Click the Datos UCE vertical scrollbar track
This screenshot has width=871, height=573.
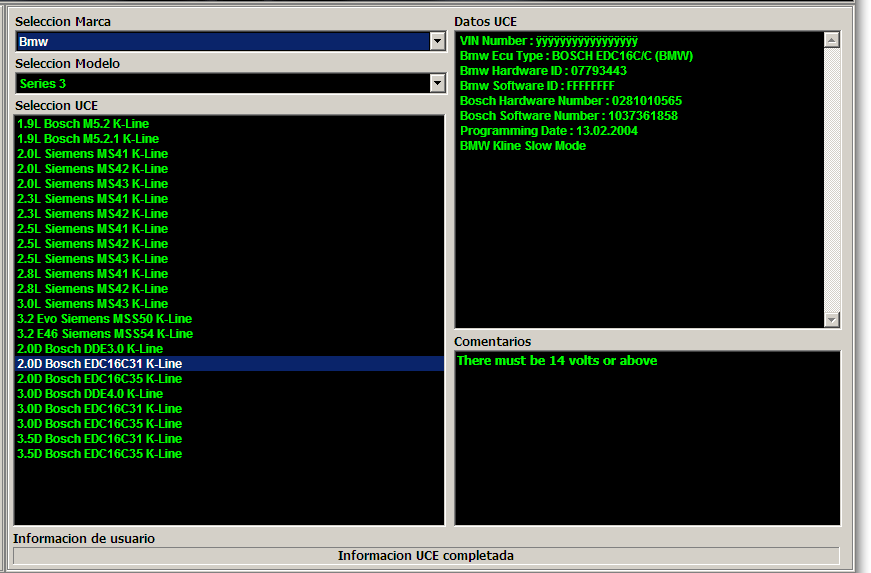832,179
